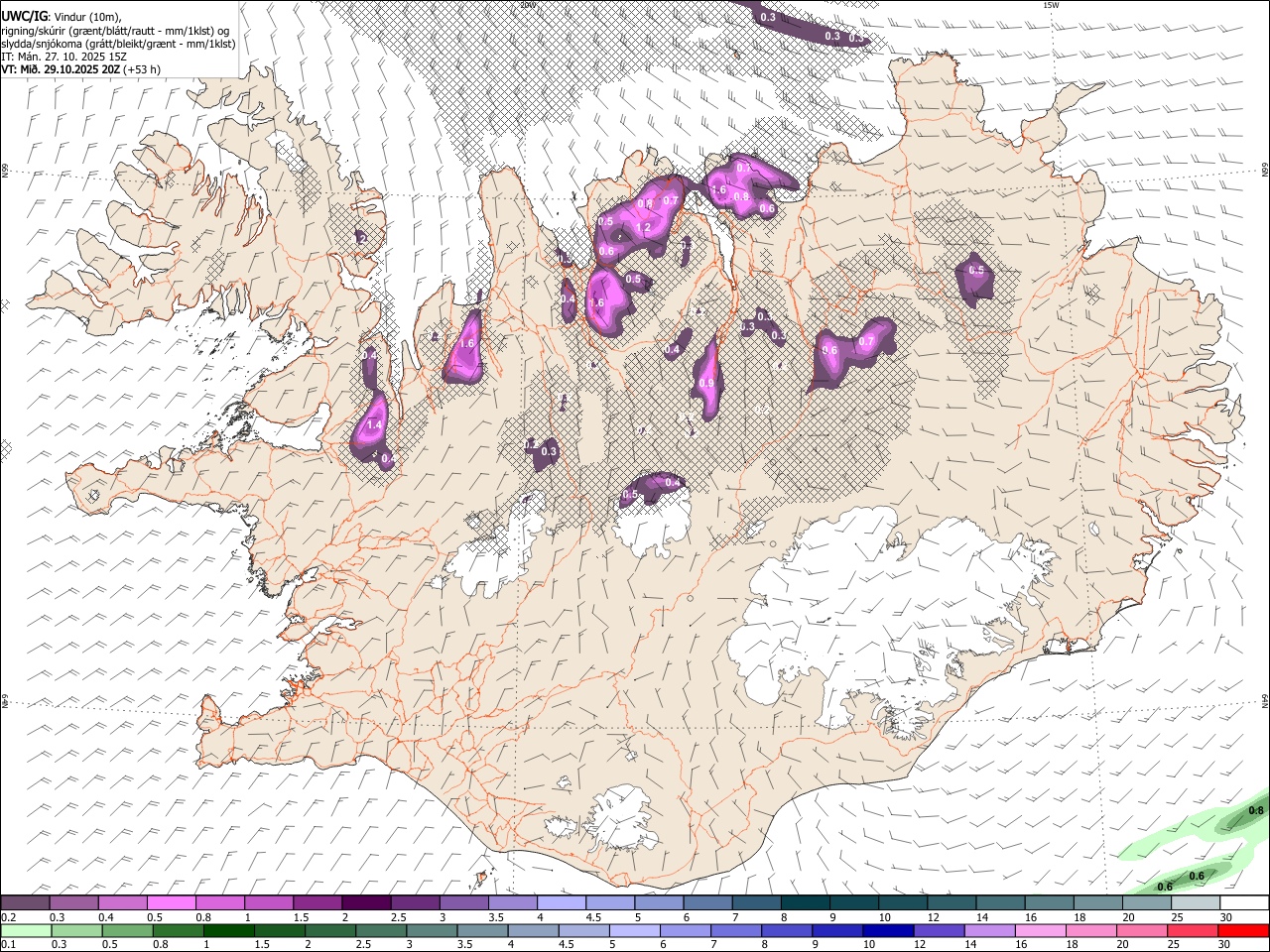Pick top-row legend swatch between 0.5 and 0.8
This screenshot has height=952, width=1270.
pos(172,902)
